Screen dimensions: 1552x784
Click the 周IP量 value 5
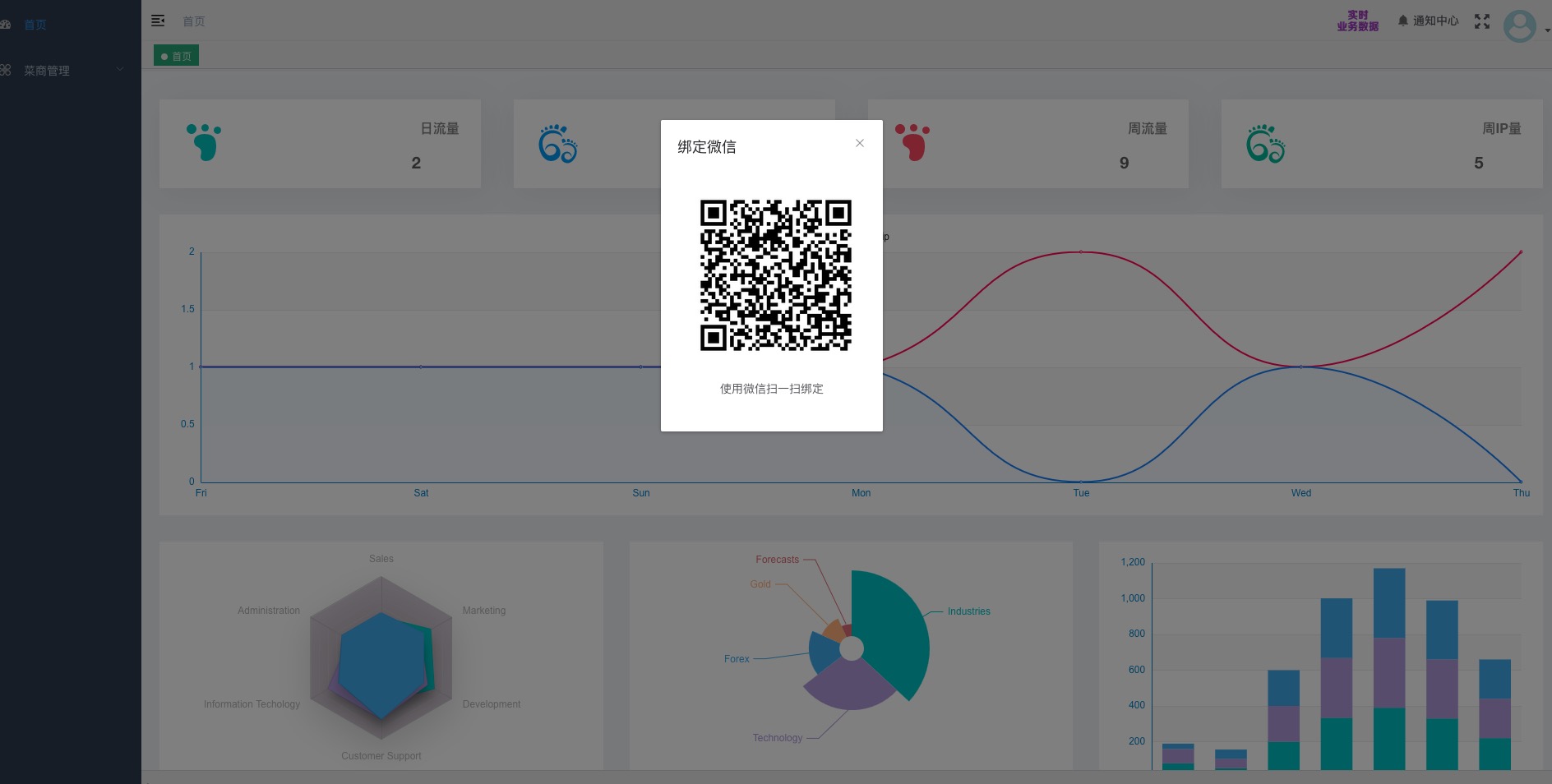1478,163
